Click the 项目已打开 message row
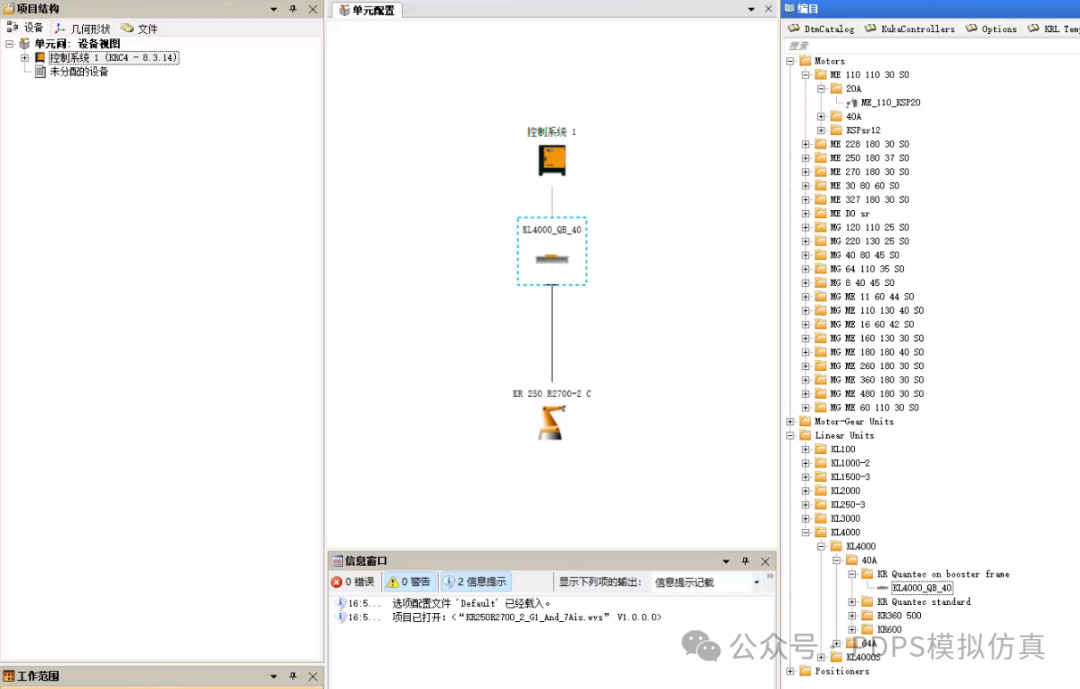 click(527, 617)
